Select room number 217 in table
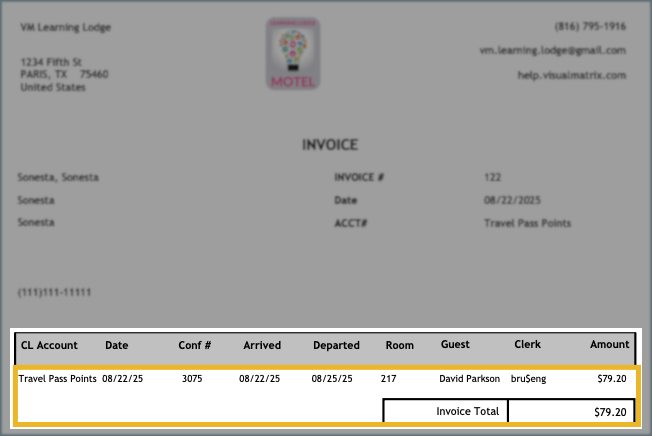 pyautogui.click(x=388, y=379)
